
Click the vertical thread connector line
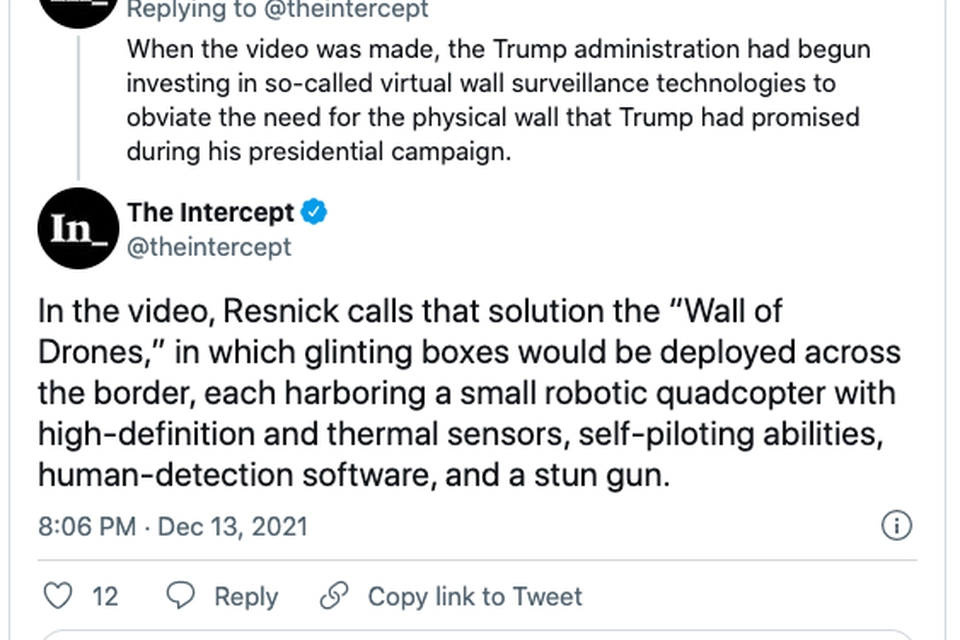[78, 107]
